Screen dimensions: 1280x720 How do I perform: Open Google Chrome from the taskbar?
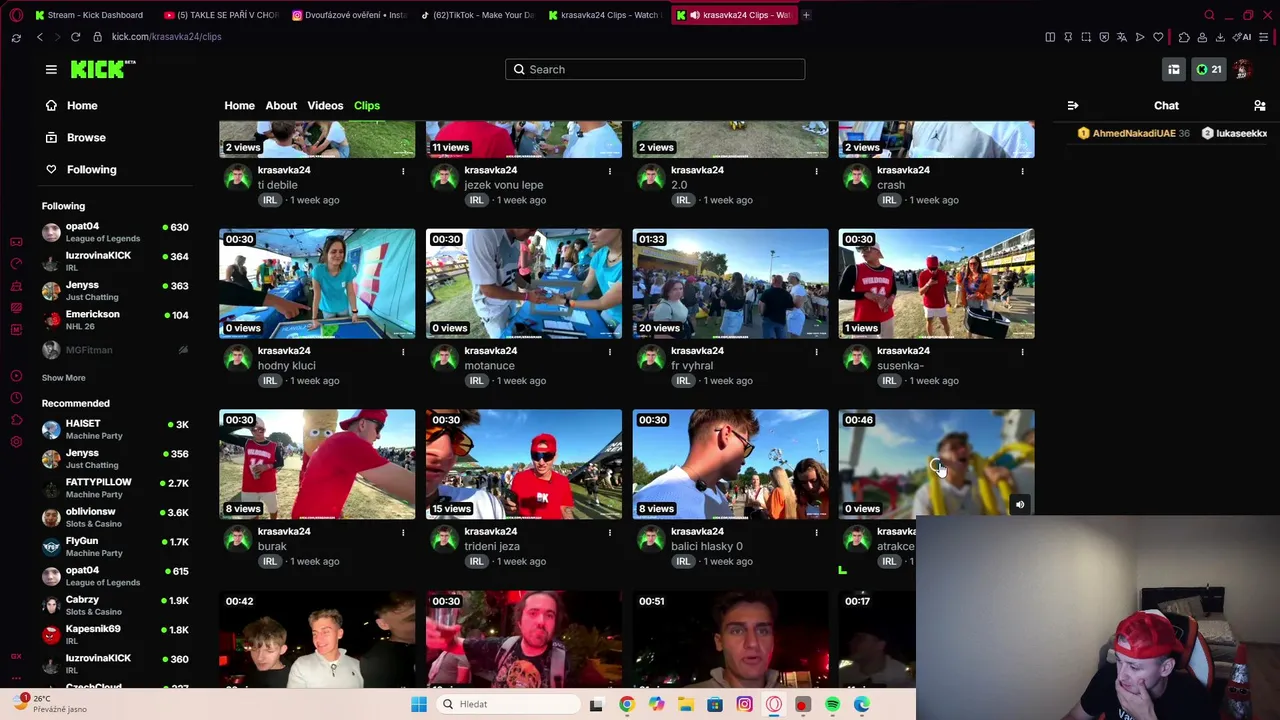(626, 704)
